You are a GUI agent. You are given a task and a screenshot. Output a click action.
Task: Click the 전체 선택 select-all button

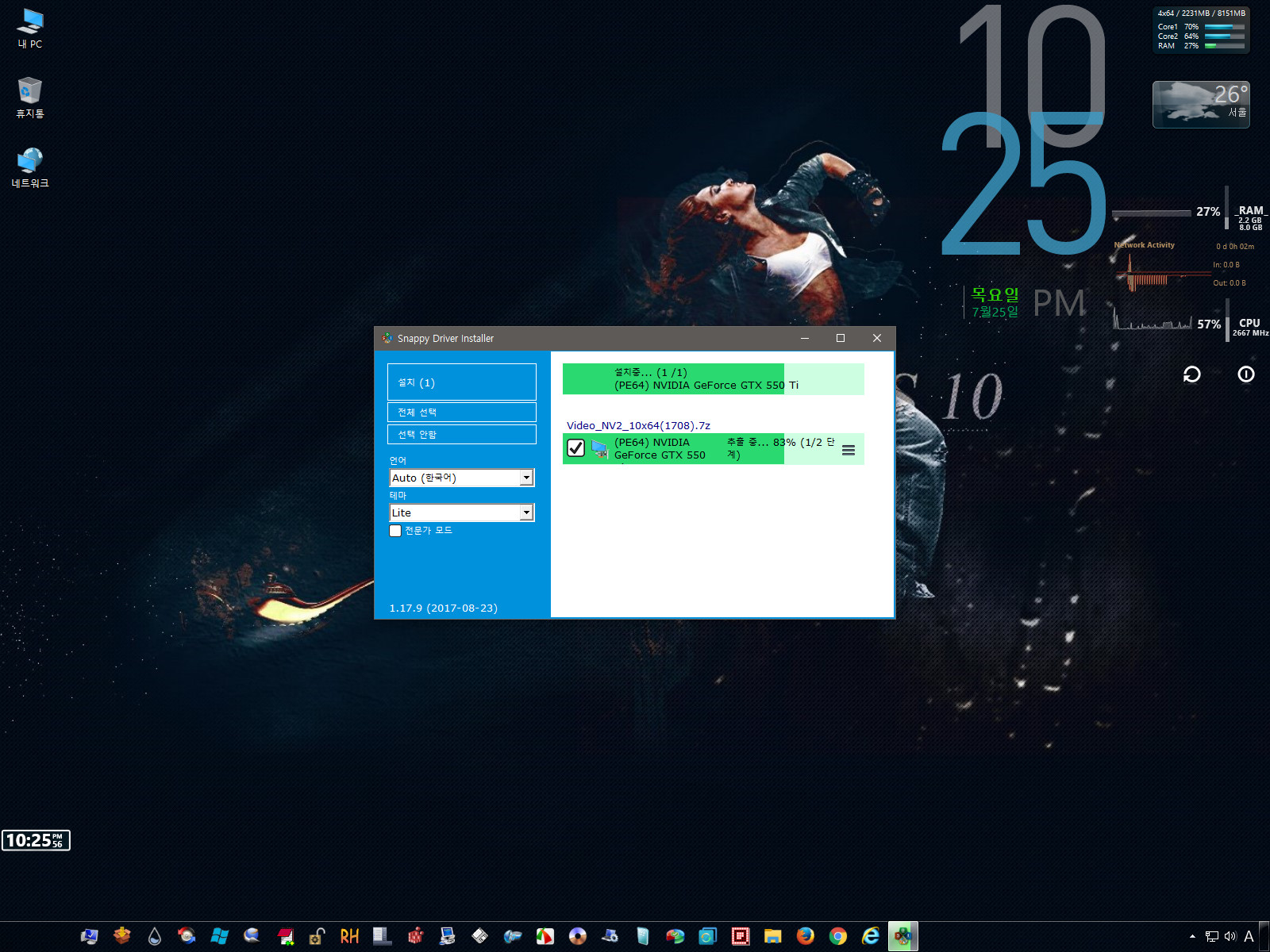tap(461, 413)
